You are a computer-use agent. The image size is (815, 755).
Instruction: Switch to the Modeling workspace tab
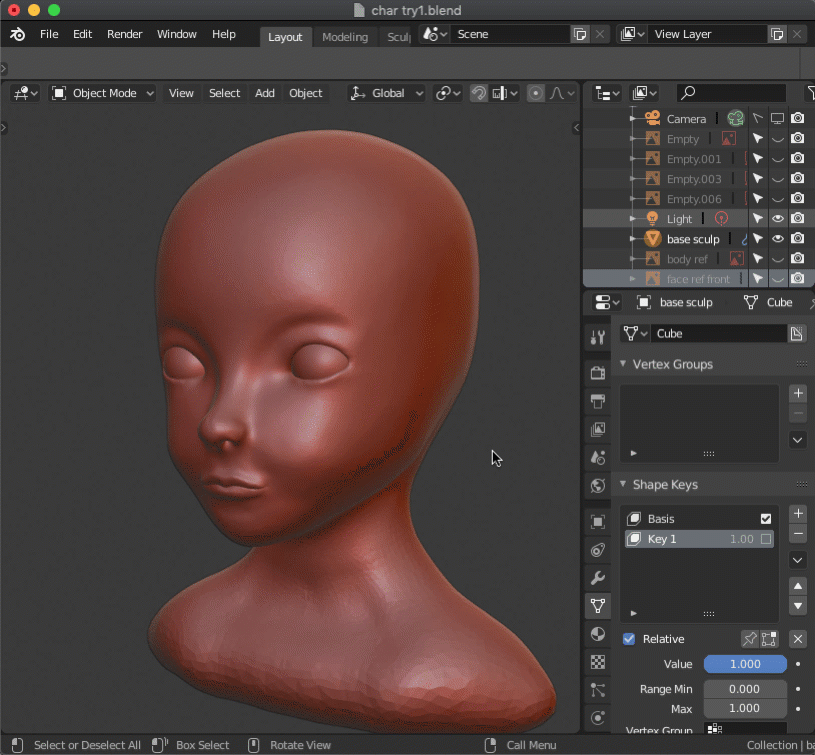(x=345, y=37)
